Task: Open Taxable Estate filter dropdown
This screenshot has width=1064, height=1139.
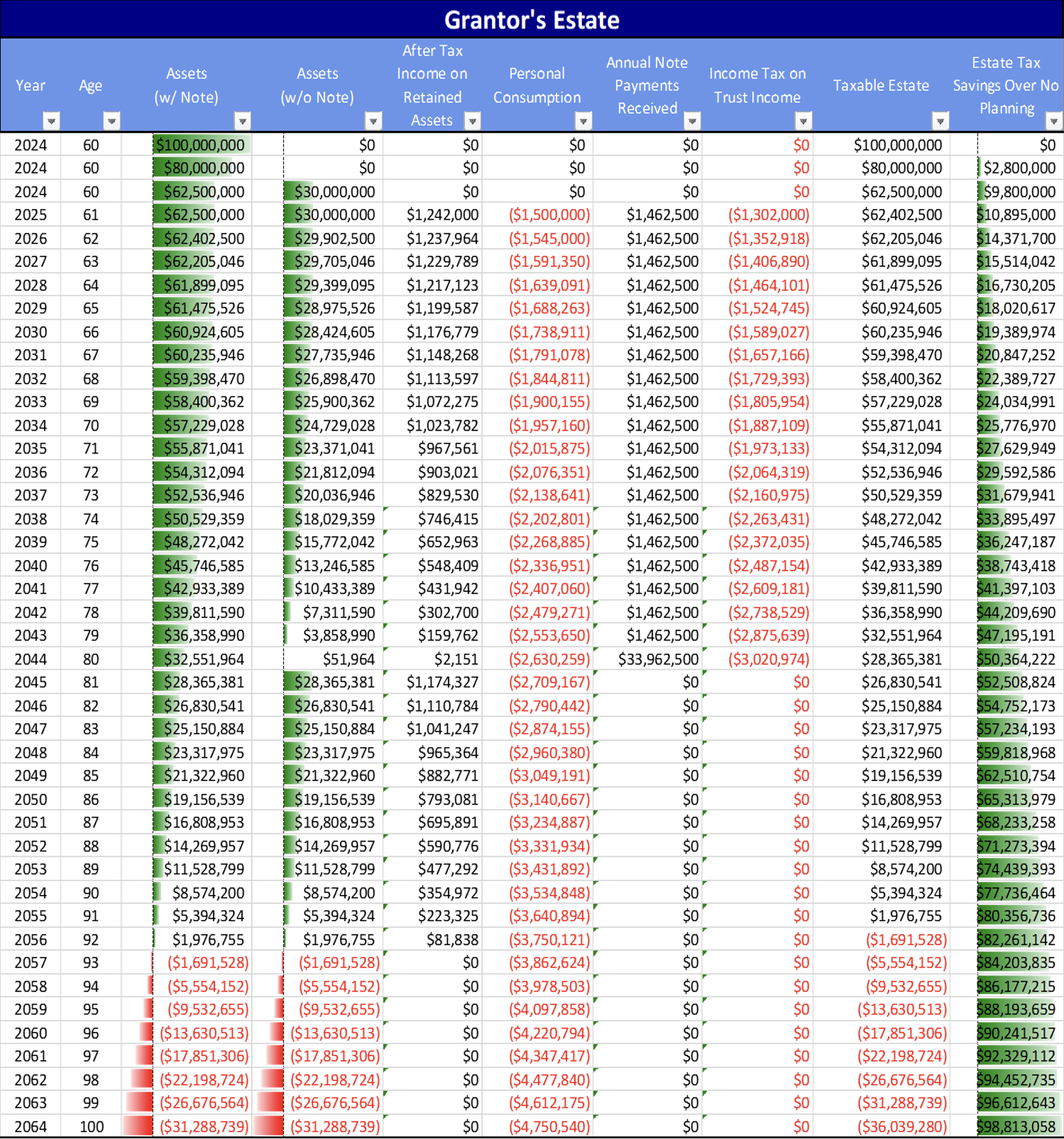Action: tap(940, 121)
